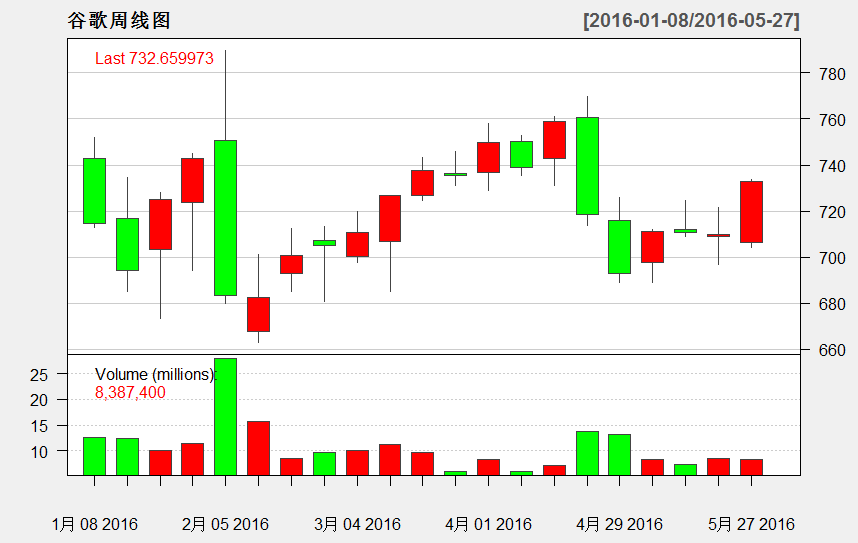
Task: Select the lowest red candlestick near 670
Action: [x=258, y=314]
